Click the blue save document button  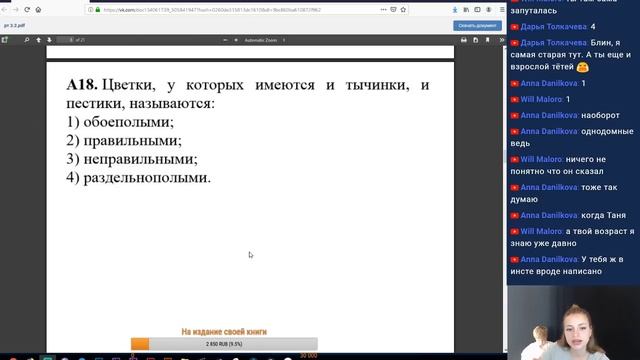click(x=477, y=26)
